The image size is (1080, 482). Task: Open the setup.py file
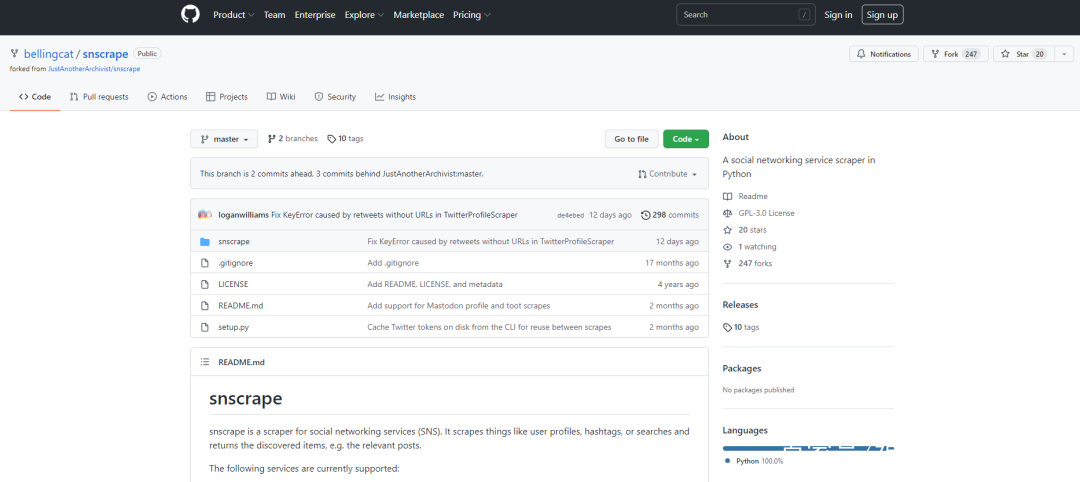coord(233,327)
